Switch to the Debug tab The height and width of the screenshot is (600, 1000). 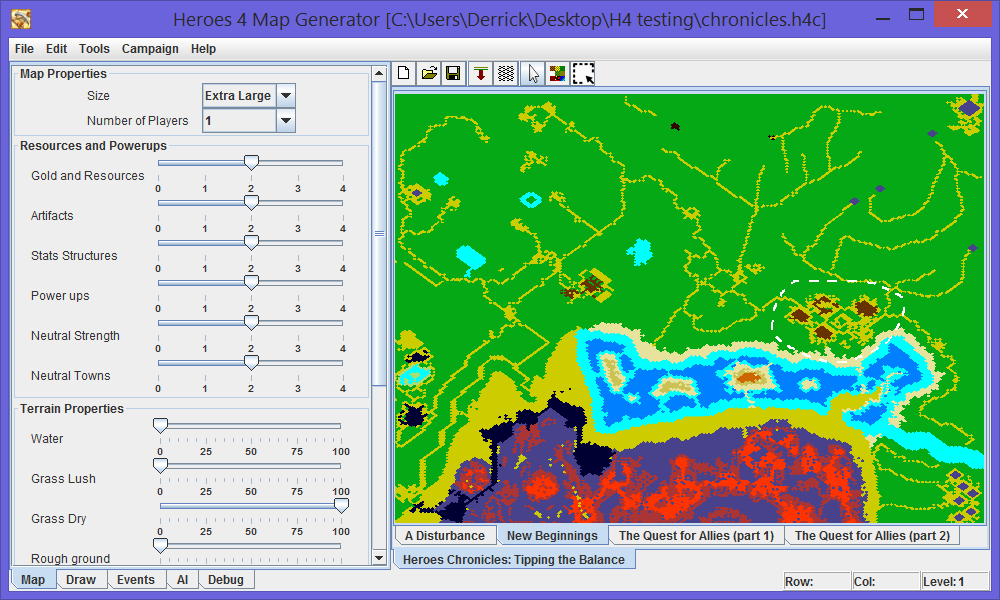[x=226, y=580]
